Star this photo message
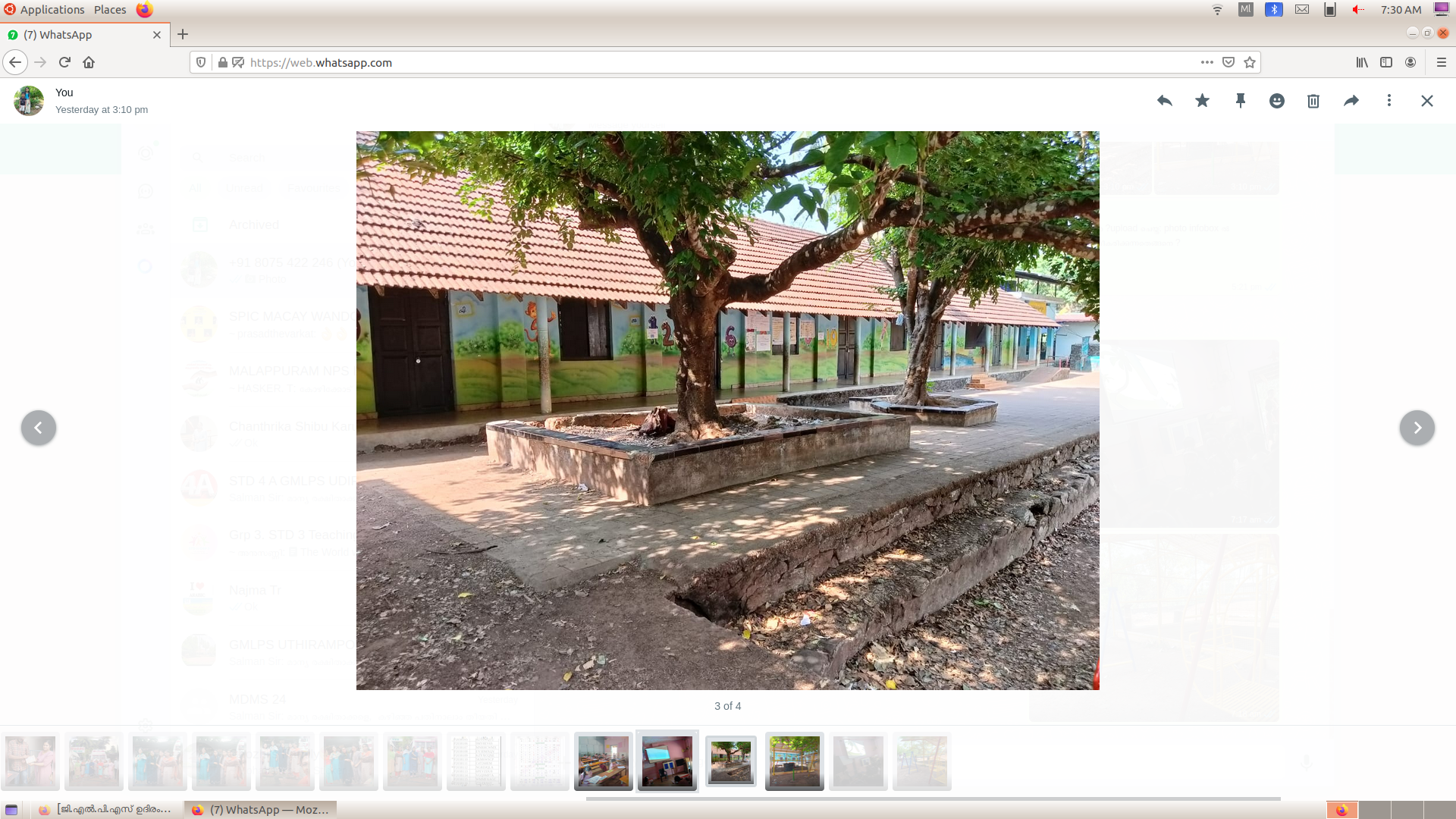The width and height of the screenshot is (1456, 819). pos(1202,101)
